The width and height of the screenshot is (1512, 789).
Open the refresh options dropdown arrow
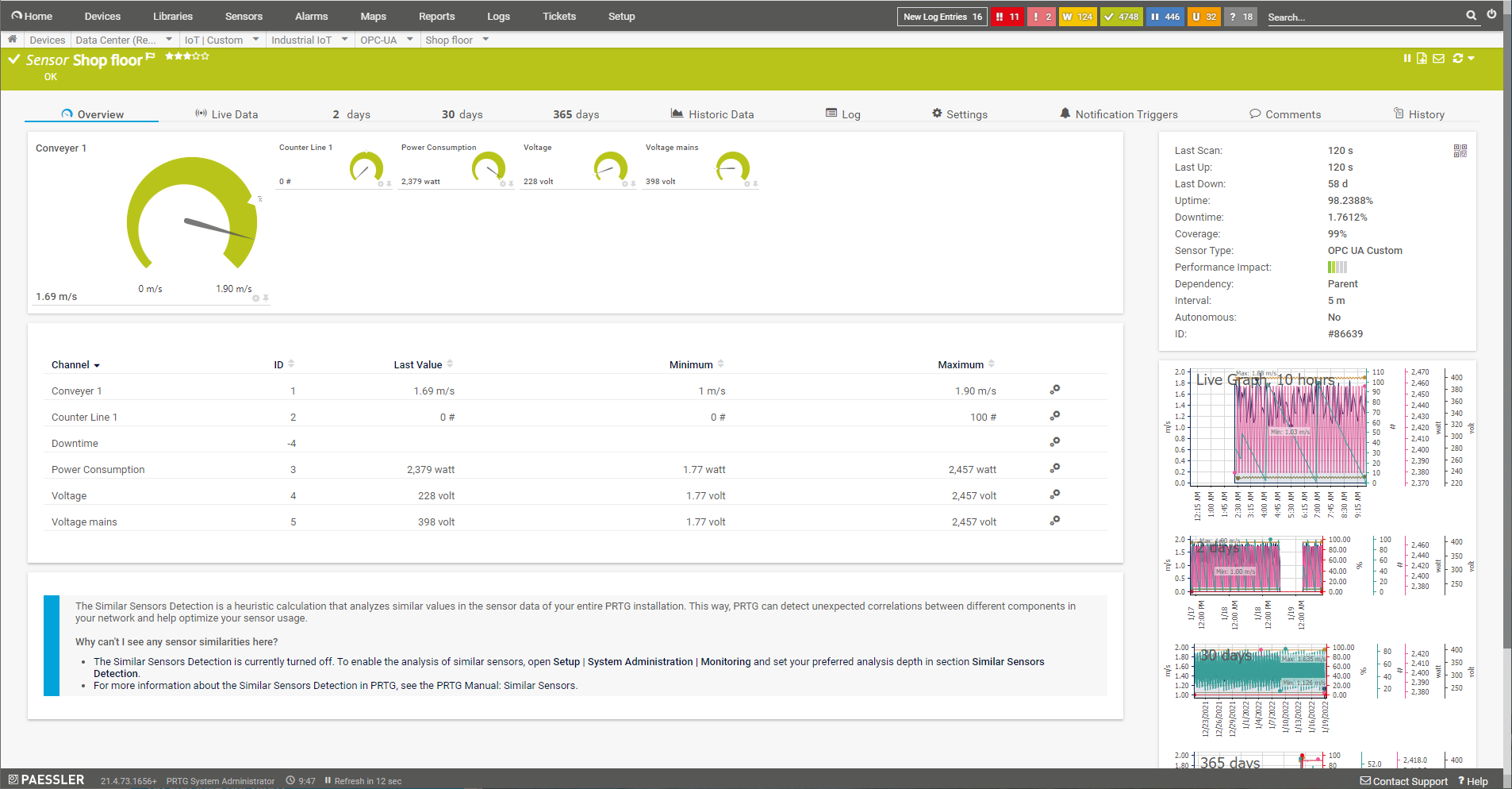coord(1472,58)
